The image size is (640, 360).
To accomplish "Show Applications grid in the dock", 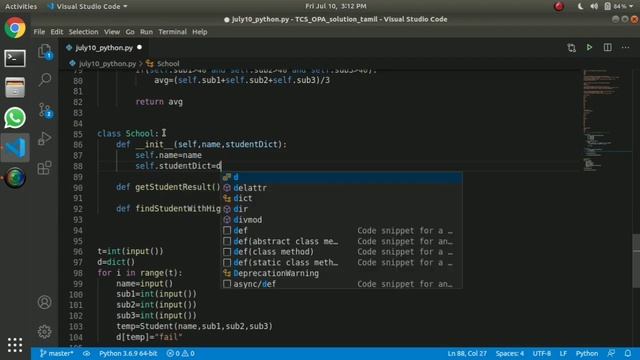I will (15, 345).
